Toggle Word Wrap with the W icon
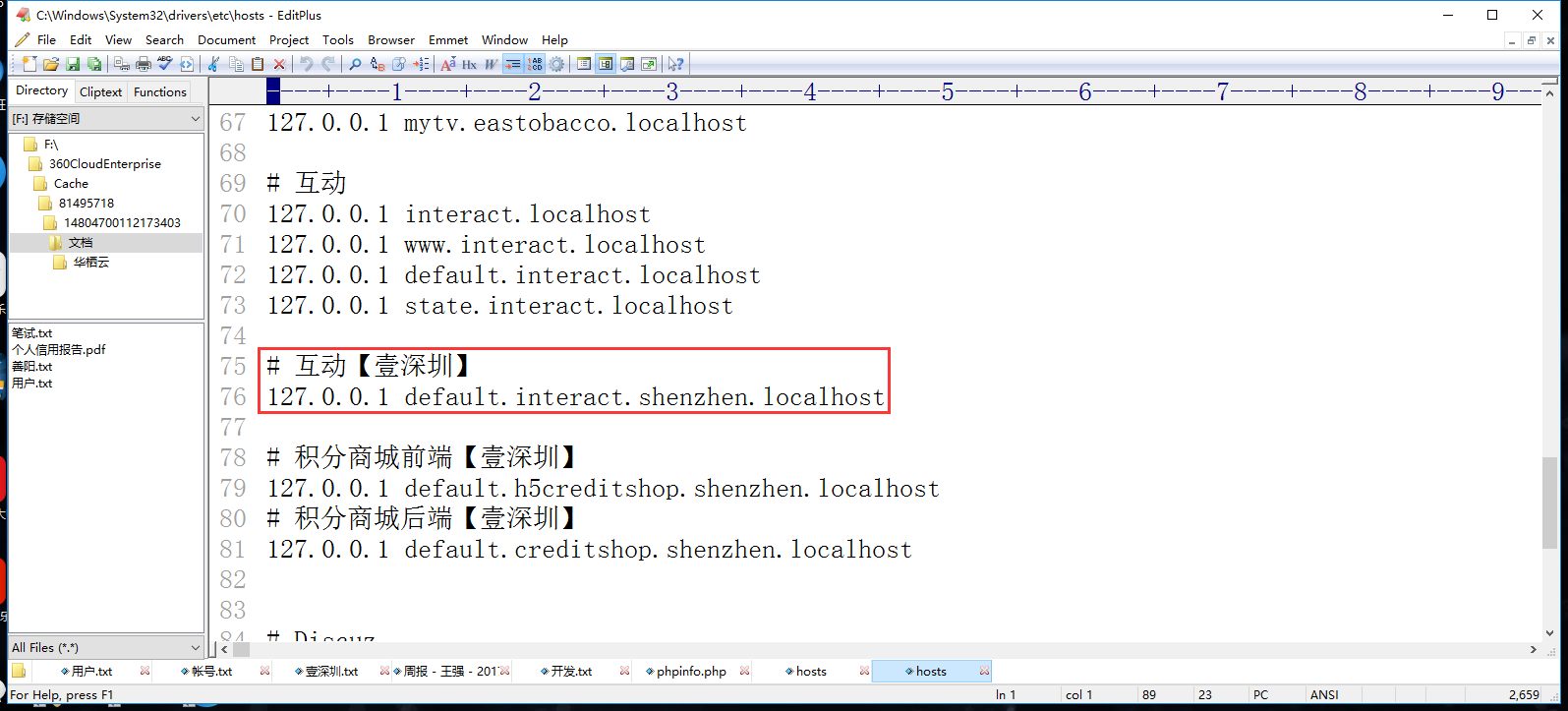The width and height of the screenshot is (1568, 711). click(492, 64)
